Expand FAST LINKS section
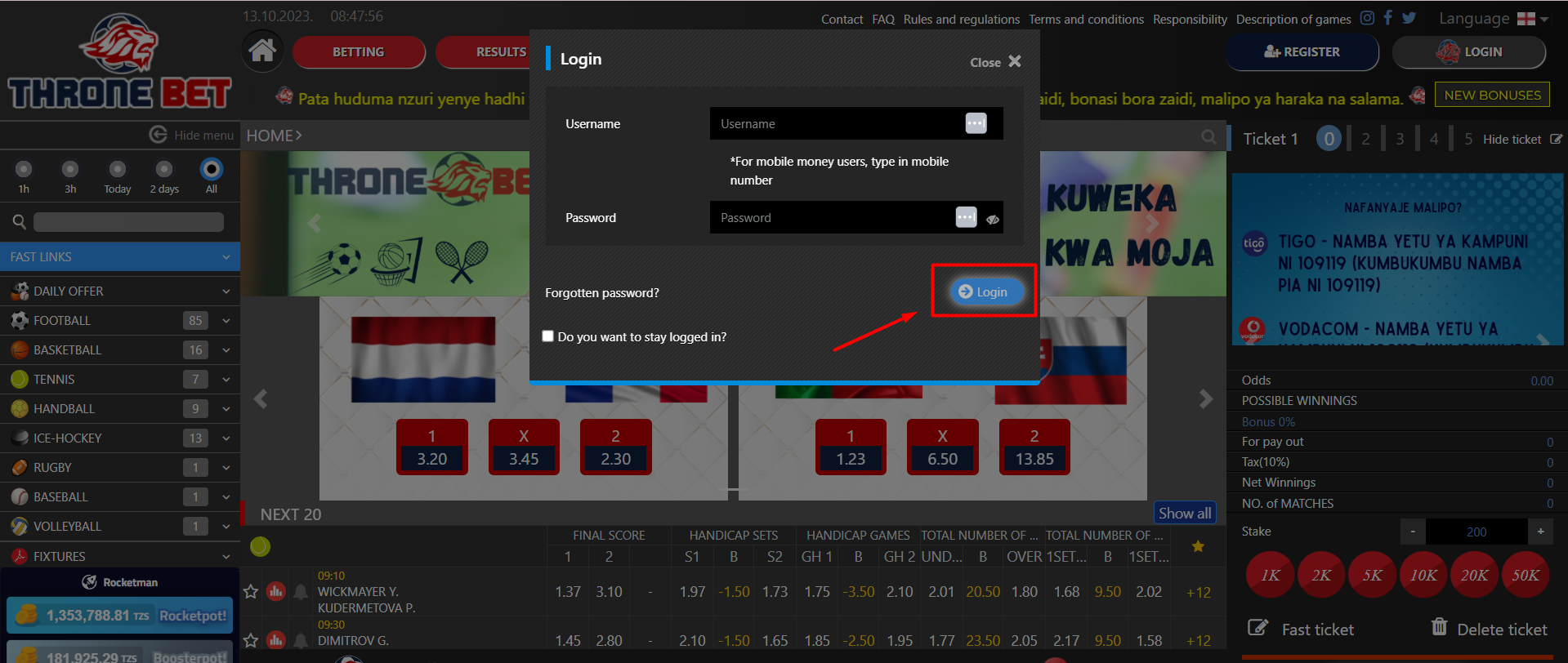 120,256
